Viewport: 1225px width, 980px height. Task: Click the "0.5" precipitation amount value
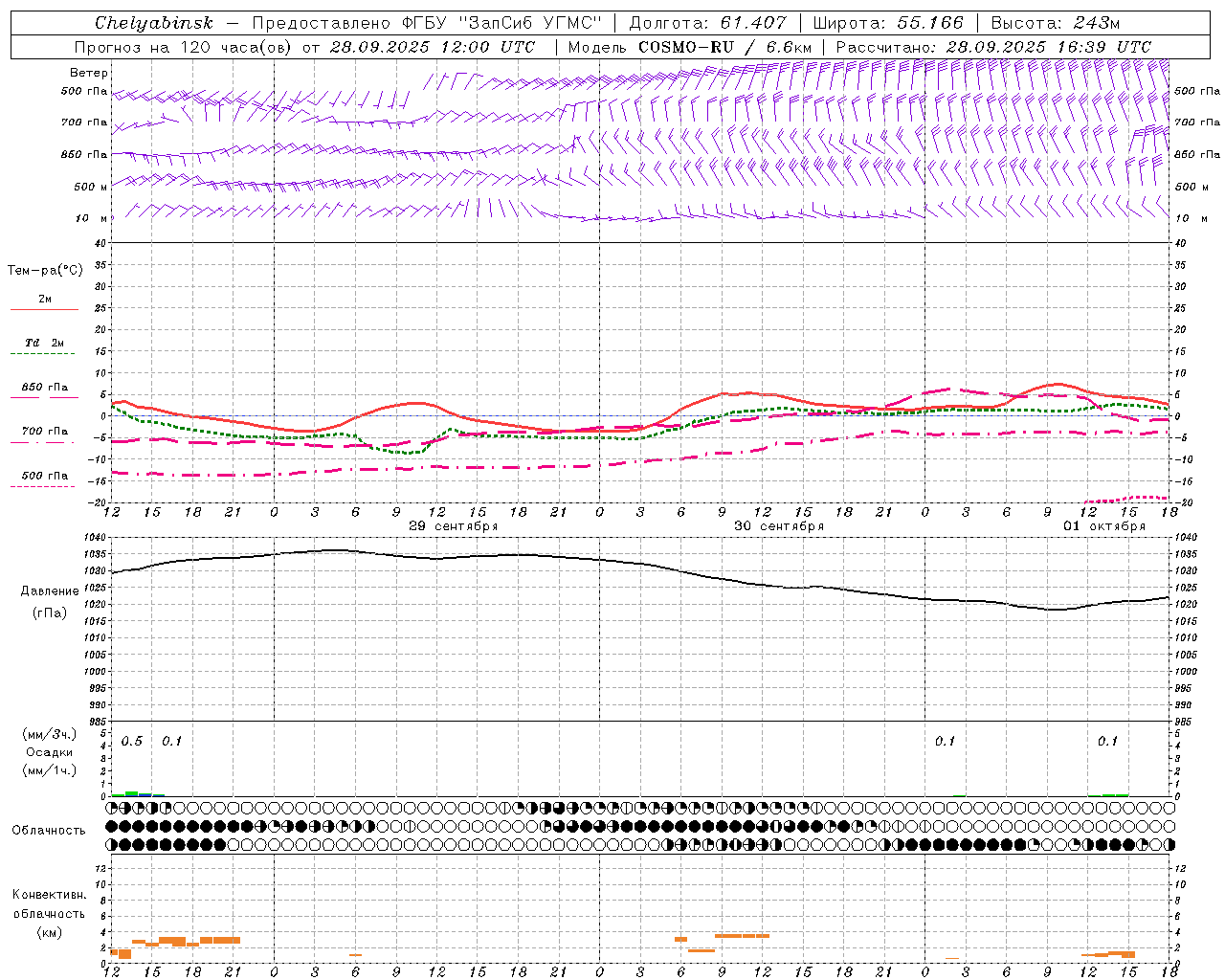coord(132,741)
